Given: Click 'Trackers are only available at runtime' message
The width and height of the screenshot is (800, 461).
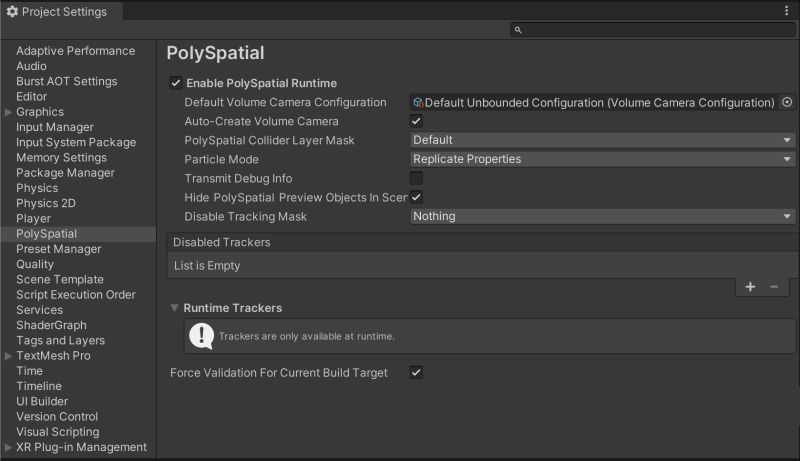Looking at the screenshot, I should pyautogui.click(x=307, y=337).
